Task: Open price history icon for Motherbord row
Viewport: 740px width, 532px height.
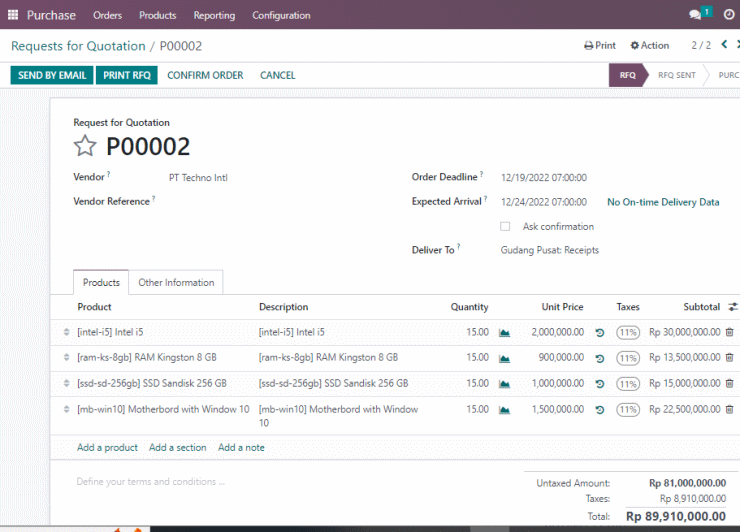Action: [x=600, y=410]
